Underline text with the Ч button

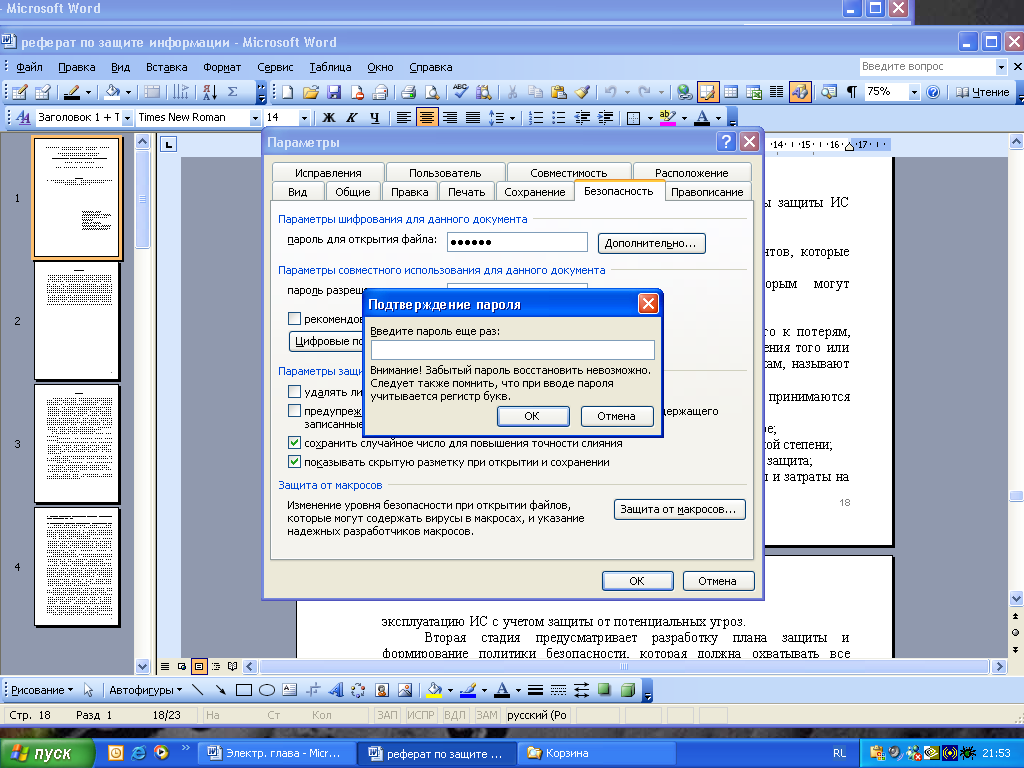click(x=375, y=118)
